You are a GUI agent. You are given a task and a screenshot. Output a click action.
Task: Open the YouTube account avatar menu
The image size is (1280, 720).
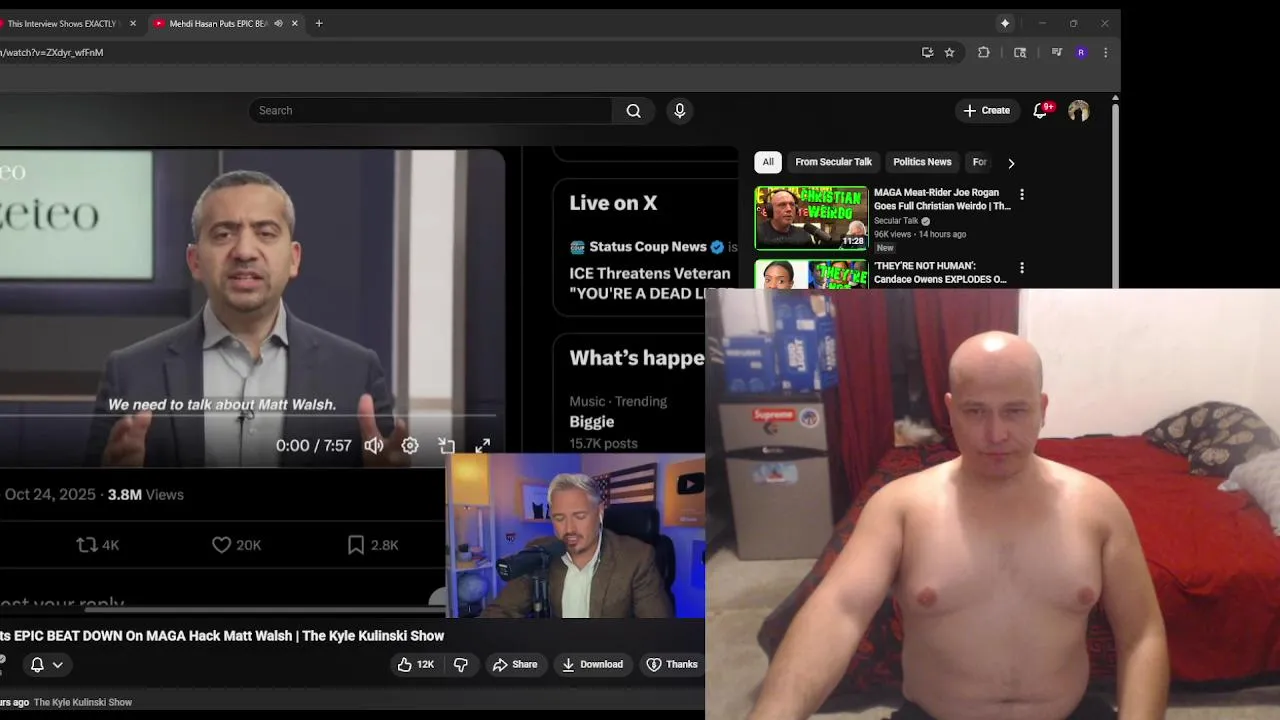[x=1078, y=111]
